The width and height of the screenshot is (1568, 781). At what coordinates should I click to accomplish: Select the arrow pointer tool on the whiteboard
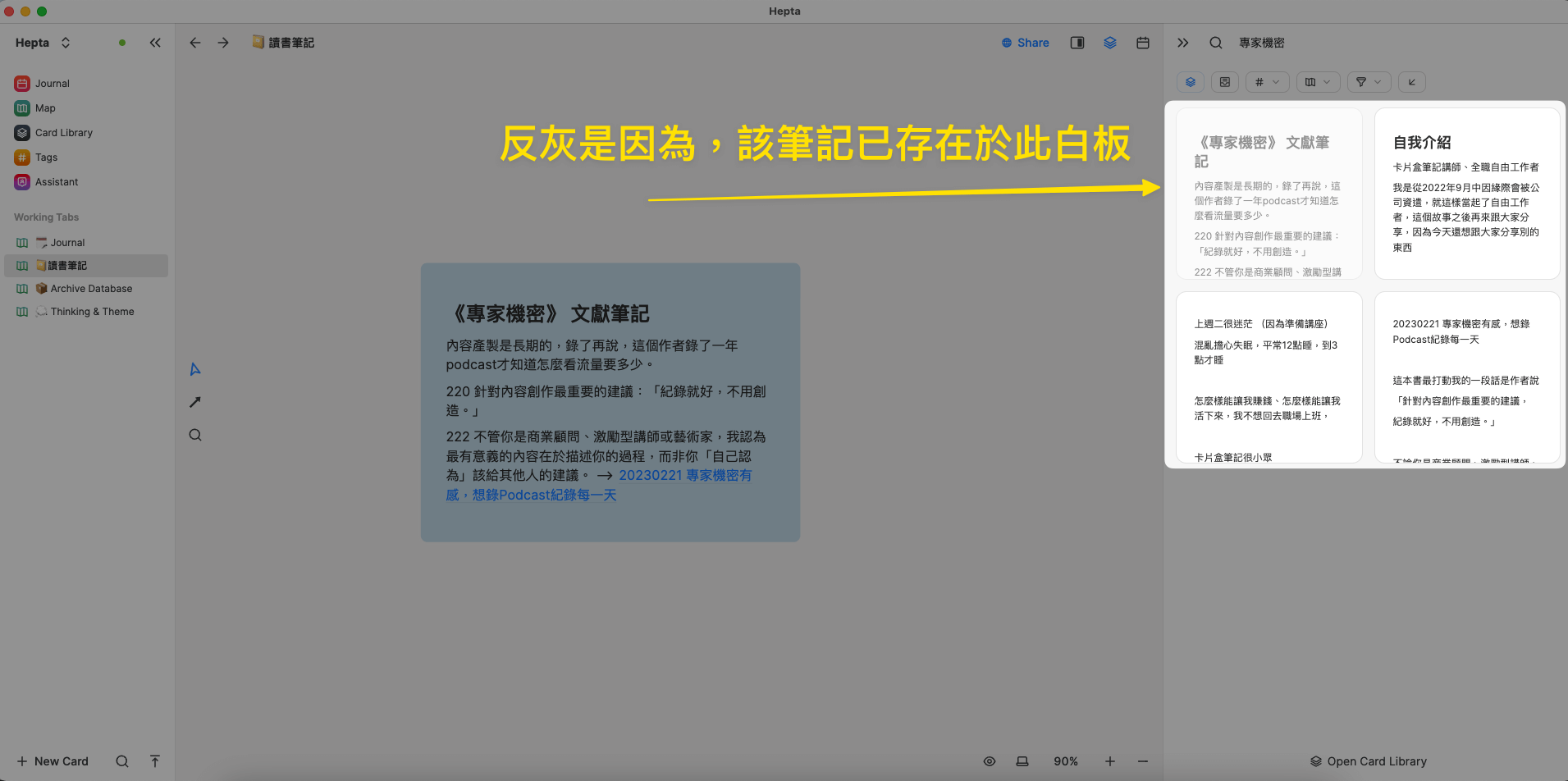(x=195, y=369)
